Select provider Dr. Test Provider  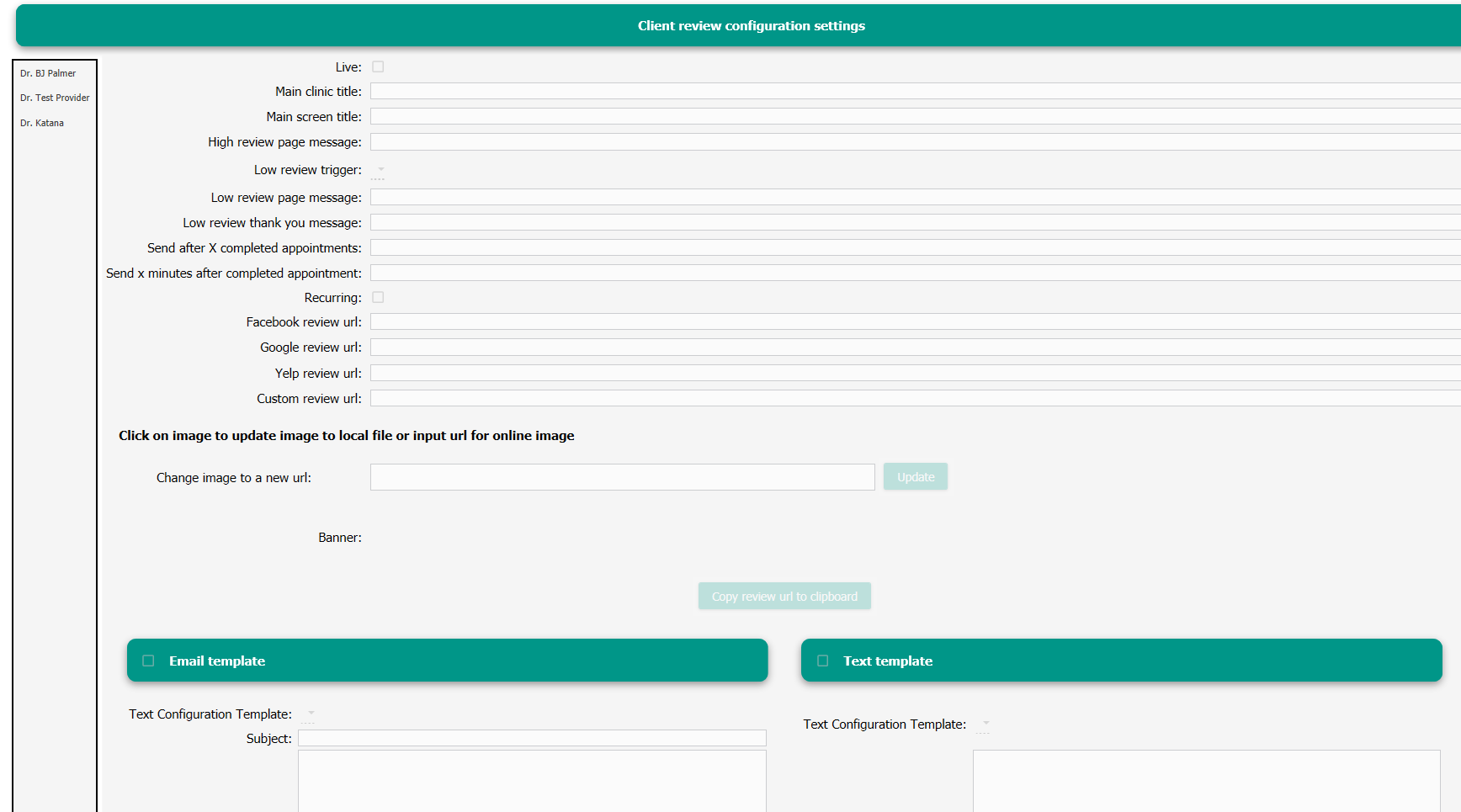(x=55, y=98)
